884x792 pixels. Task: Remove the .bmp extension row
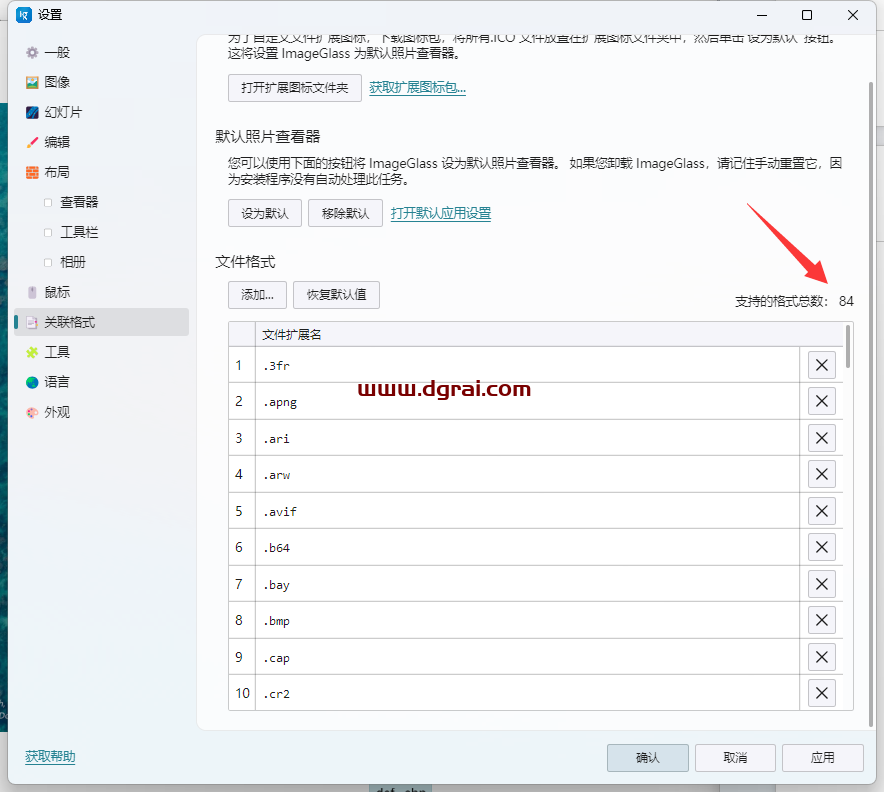coord(821,620)
